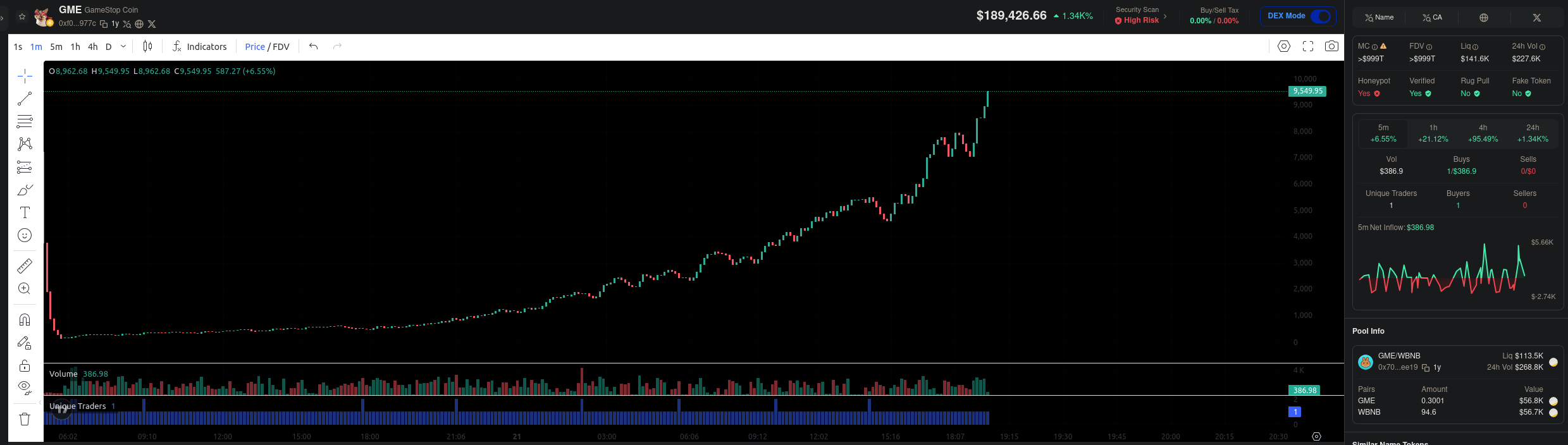This screenshot has height=445, width=1568.
Task: Toggle stay in drawing mode pencil-lock
Action: 25,343
